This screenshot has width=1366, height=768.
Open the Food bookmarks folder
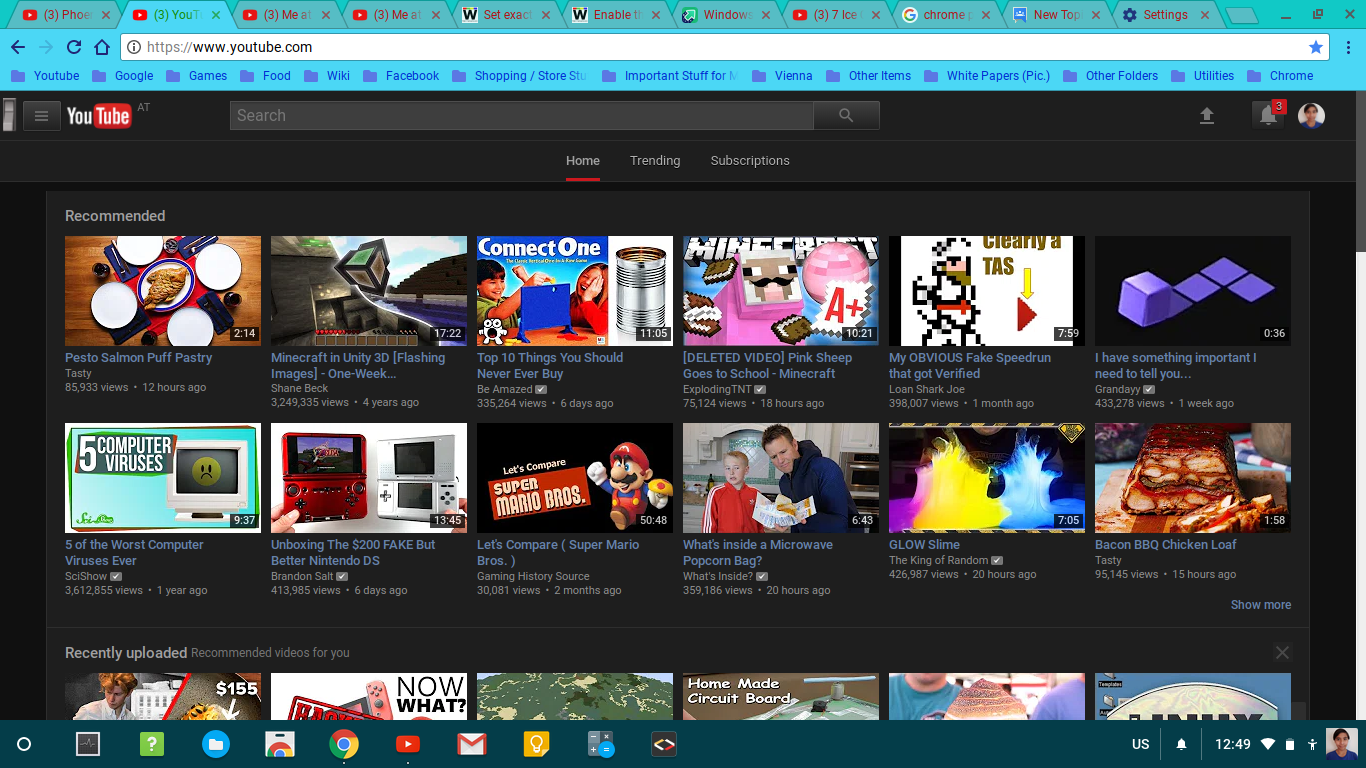[265, 76]
